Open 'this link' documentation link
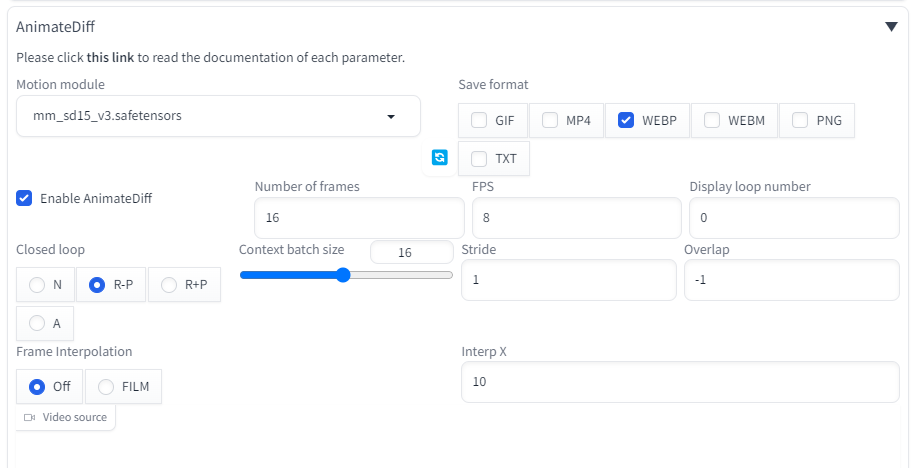The height and width of the screenshot is (468, 913). pos(110,58)
